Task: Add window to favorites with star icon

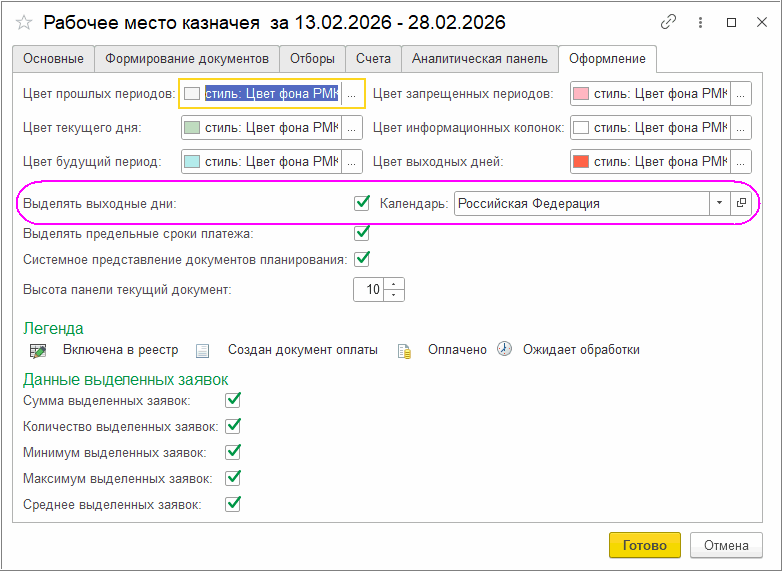Action: tap(25, 22)
